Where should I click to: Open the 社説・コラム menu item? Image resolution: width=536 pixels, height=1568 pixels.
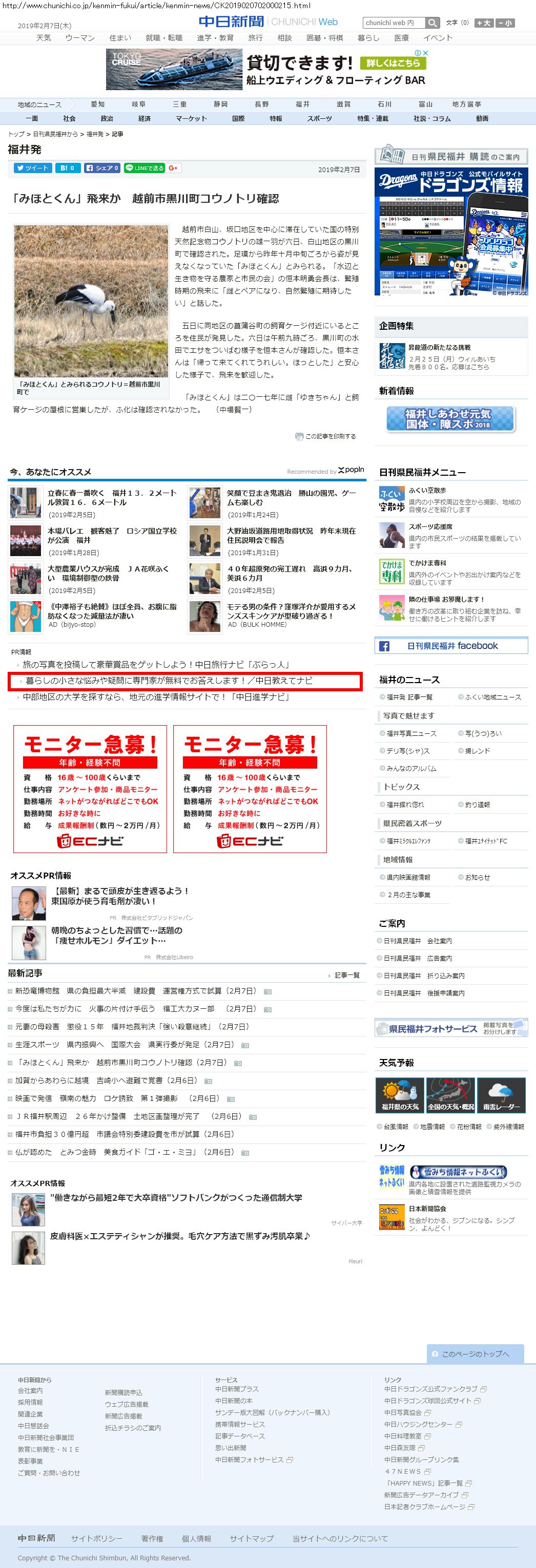pos(432,118)
